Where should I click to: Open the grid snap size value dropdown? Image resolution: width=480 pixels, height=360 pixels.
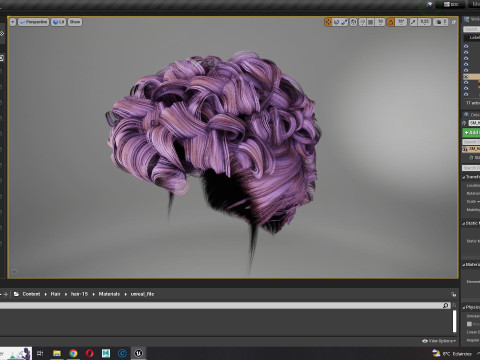click(x=380, y=22)
